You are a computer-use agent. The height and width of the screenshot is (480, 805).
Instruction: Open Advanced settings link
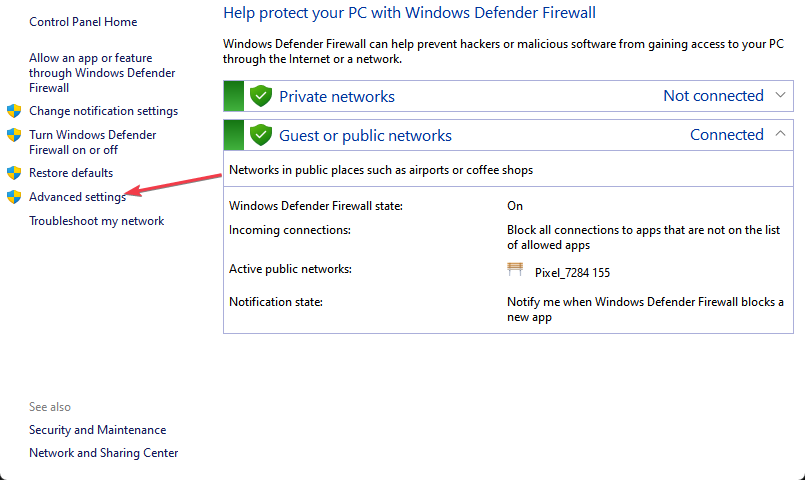coord(77,197)
